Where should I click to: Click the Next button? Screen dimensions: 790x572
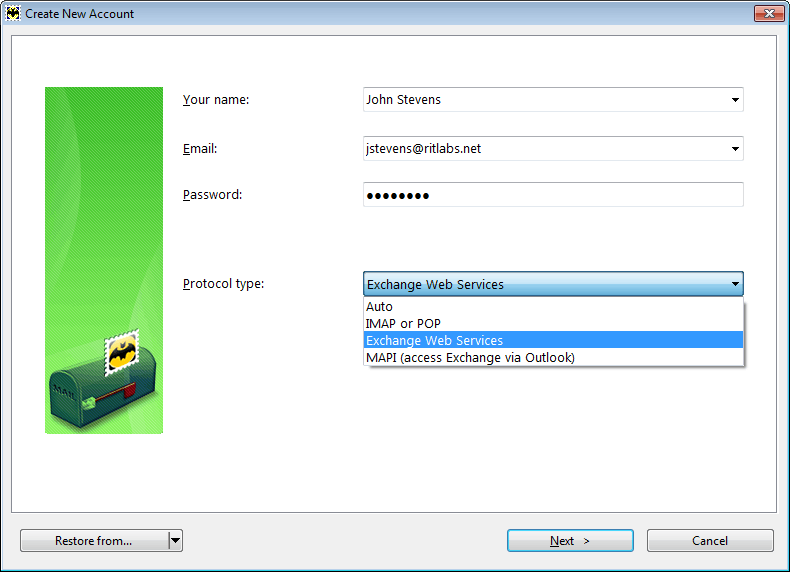570,541
